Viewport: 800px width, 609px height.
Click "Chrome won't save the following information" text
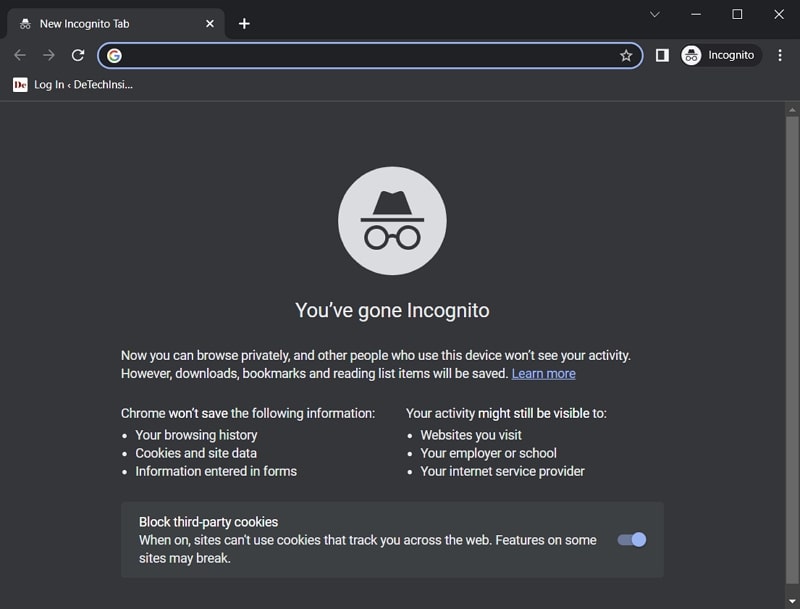click(248, 413)
